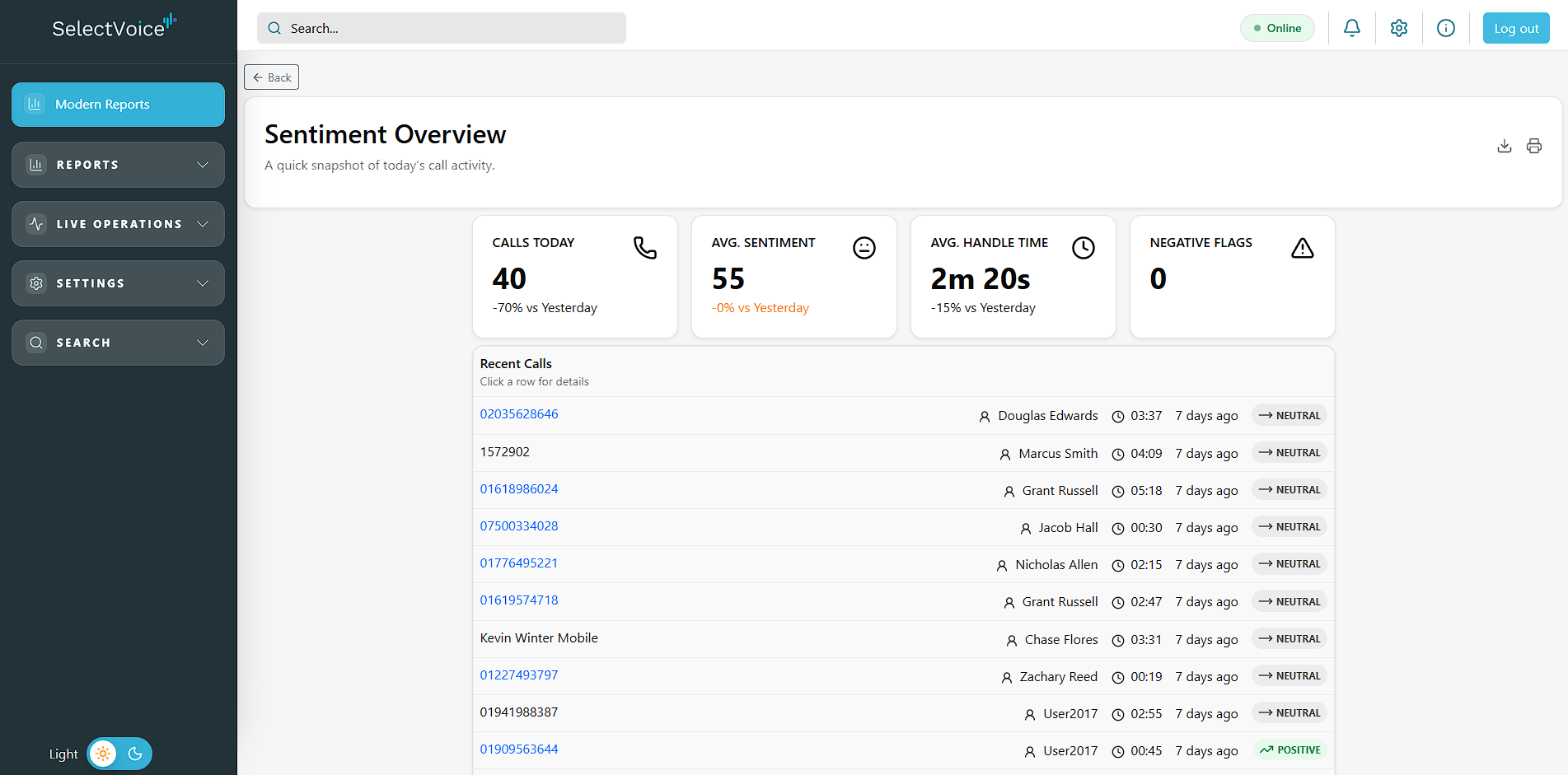The width and height of the screenshot is (1568, 775).
Task: Click the neutral face icon in Avg. Sentiment card
Action: click(864, 248)
